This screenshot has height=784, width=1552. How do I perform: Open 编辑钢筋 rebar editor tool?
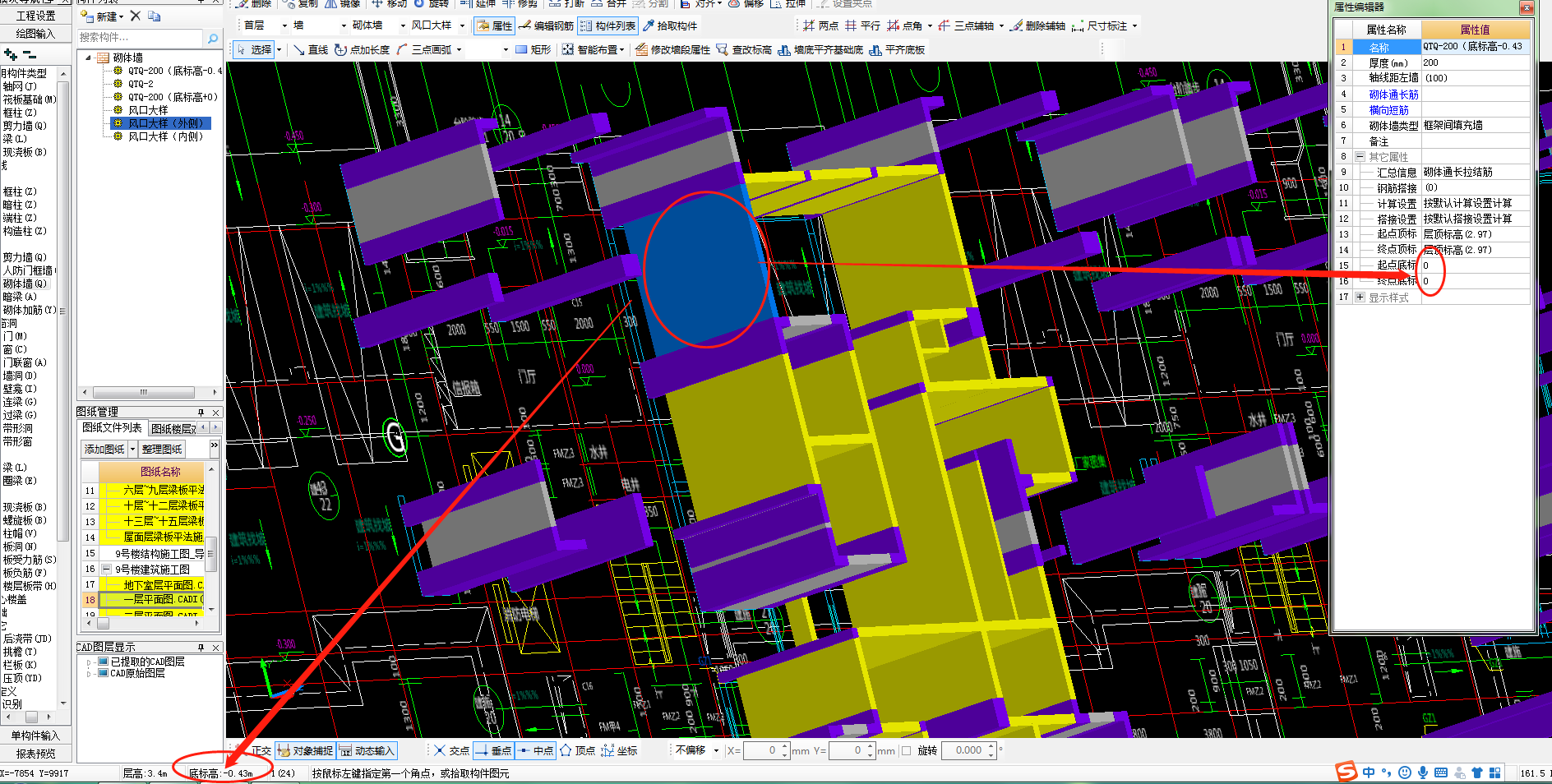coord(546,25)
